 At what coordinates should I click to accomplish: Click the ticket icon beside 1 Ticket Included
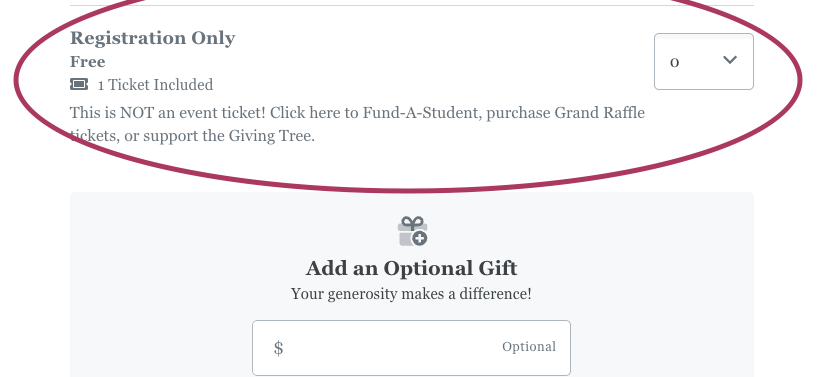(79, 84)
